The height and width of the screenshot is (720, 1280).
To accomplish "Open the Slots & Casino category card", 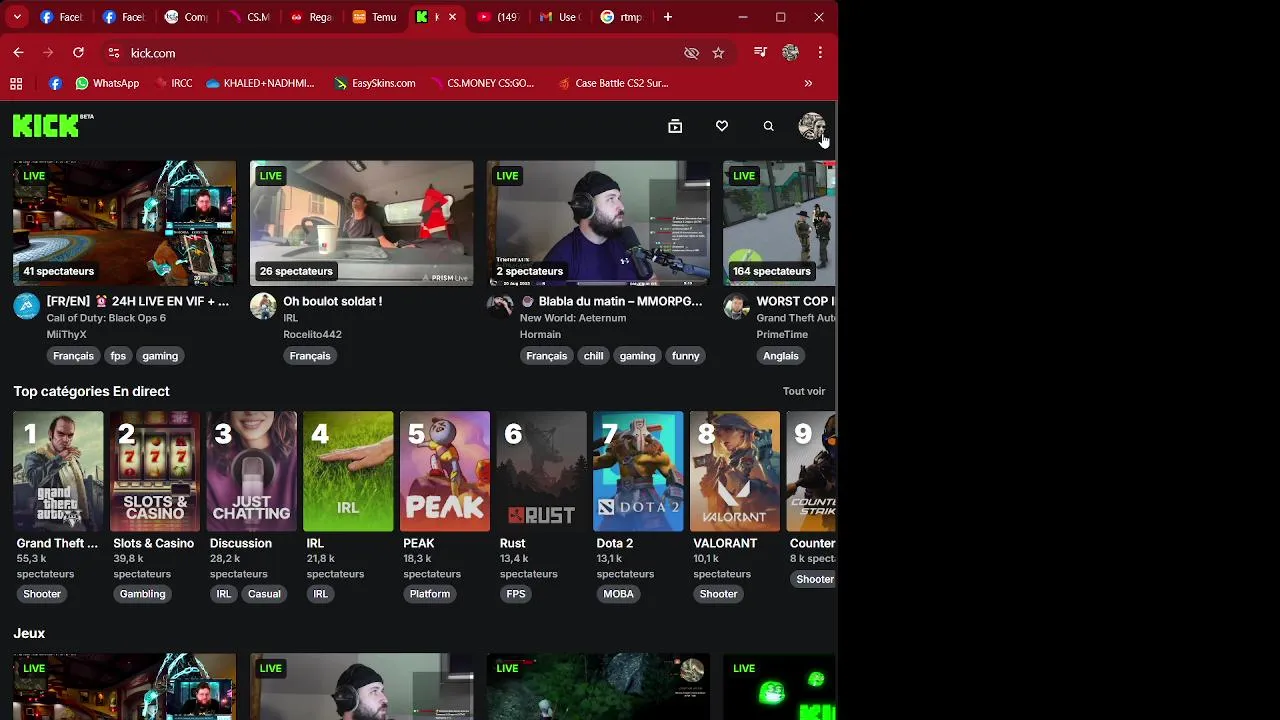I will [x=155, y=471].
